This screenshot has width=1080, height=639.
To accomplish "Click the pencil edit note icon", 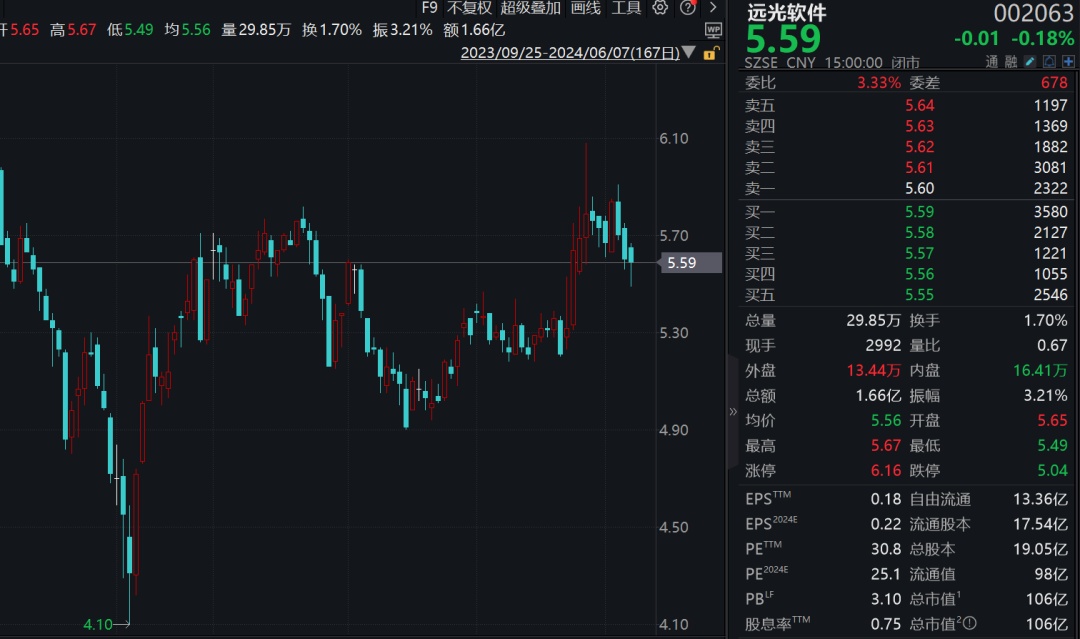I will 1030,62.
